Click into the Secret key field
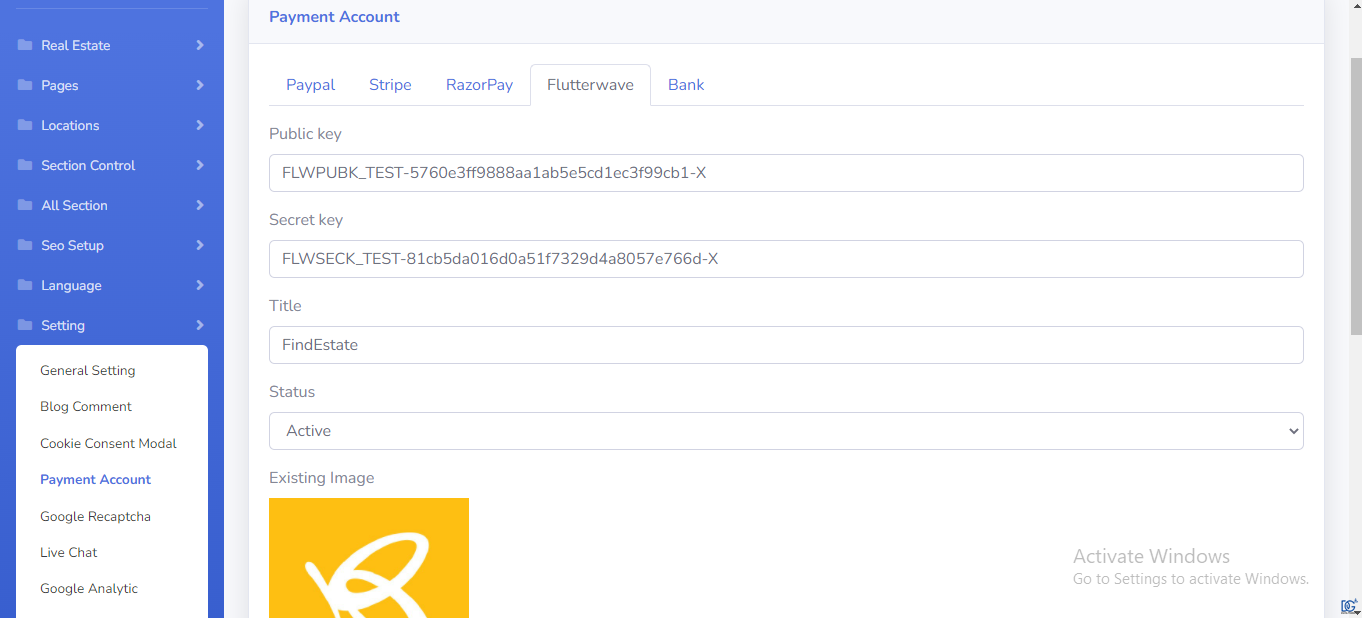 coord(786,259)
